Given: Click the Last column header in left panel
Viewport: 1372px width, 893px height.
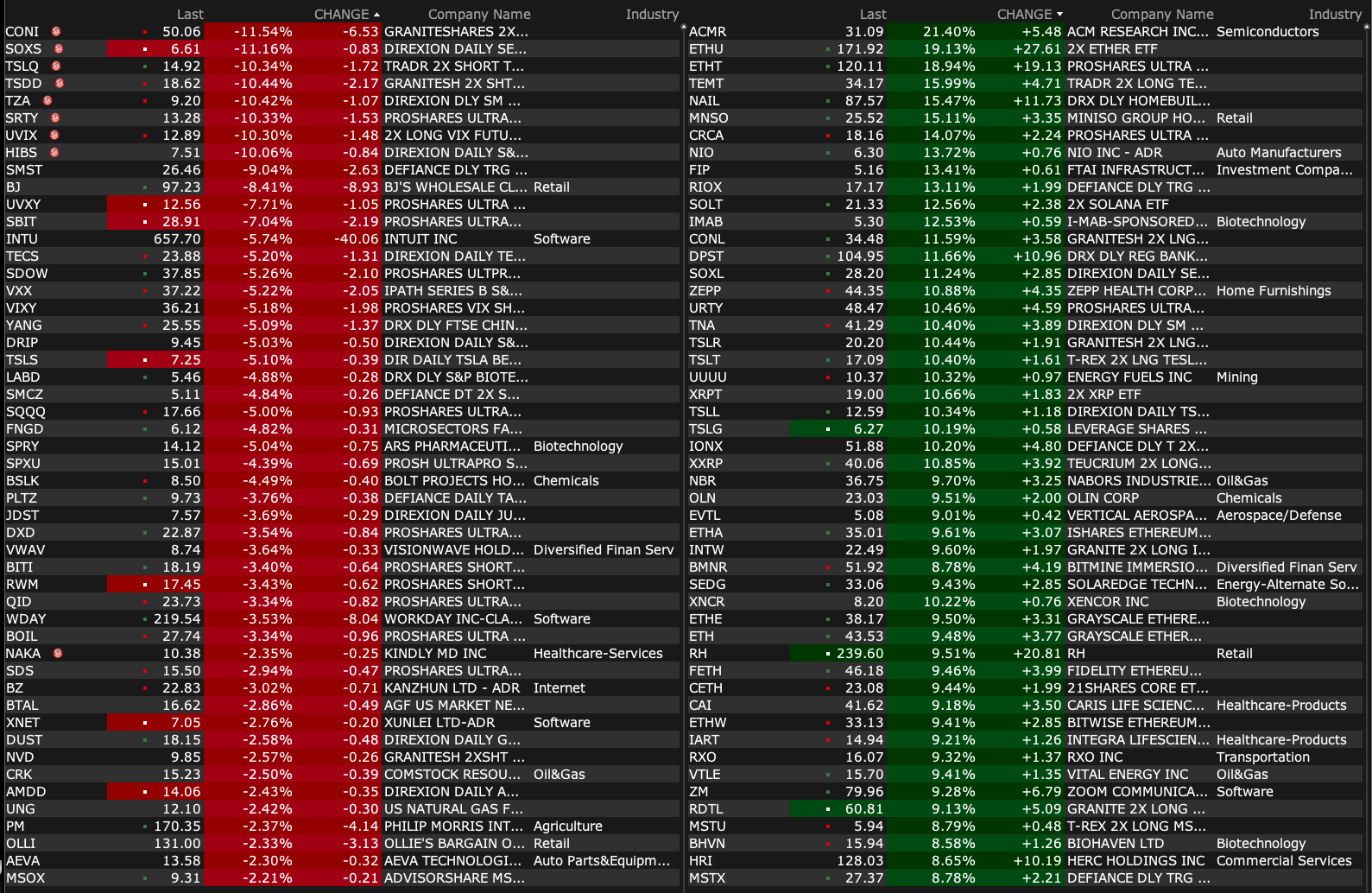Looking at the screenshot, I should coord(190,15).
